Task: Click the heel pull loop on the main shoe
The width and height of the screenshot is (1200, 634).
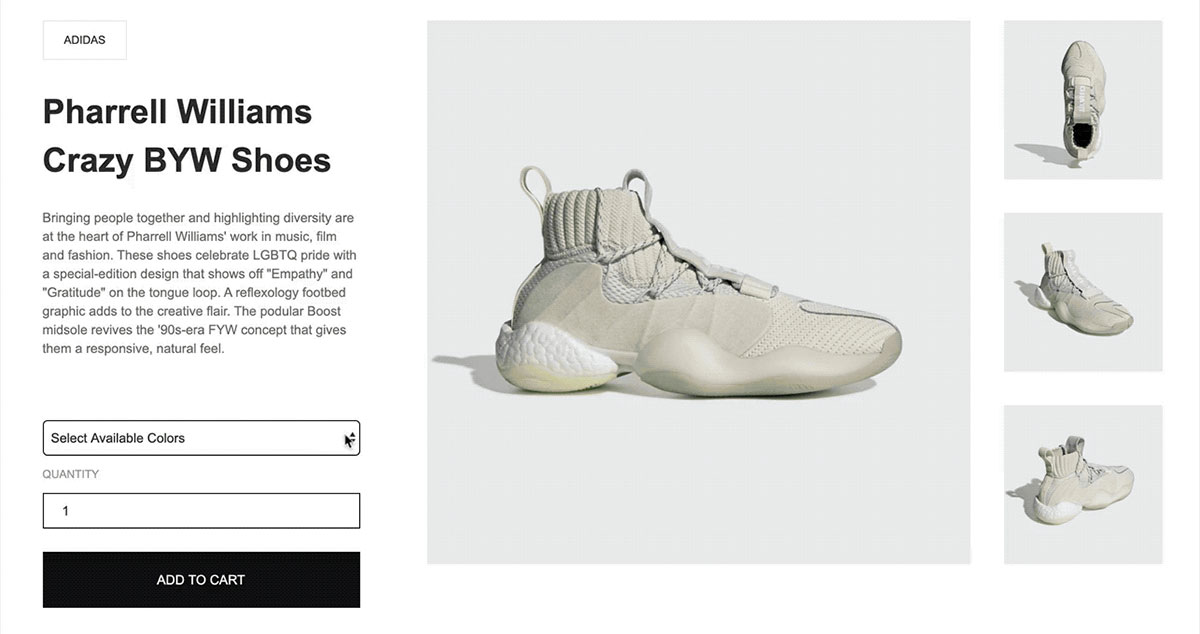Action: (534, 185)
